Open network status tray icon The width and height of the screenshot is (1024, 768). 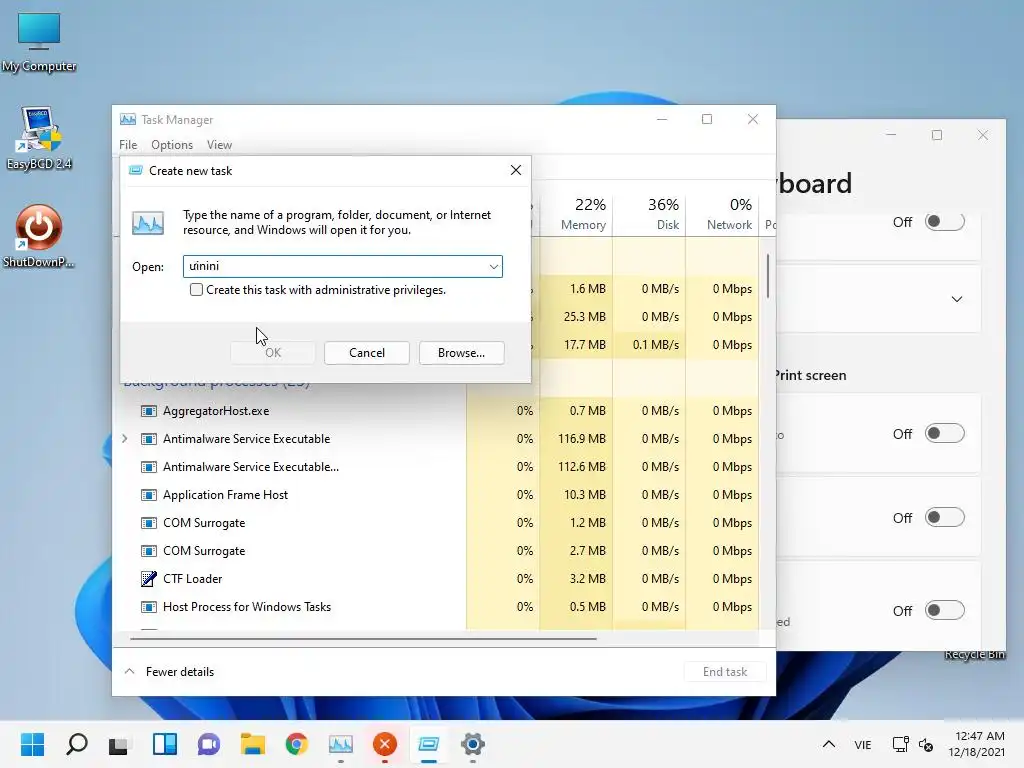click(901, 744)
